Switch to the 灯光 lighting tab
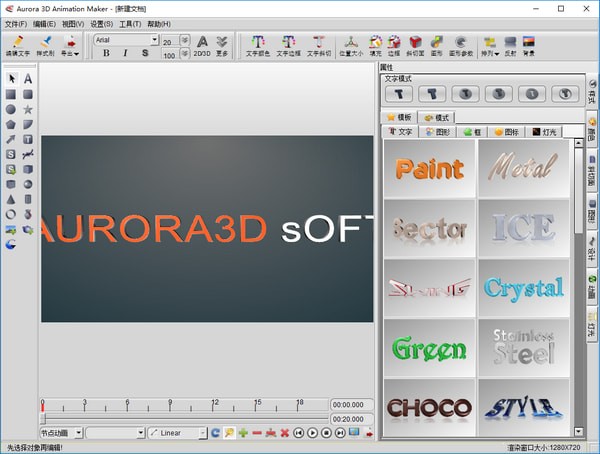Screen dimensions: 600x454 [x=544, y=131]
